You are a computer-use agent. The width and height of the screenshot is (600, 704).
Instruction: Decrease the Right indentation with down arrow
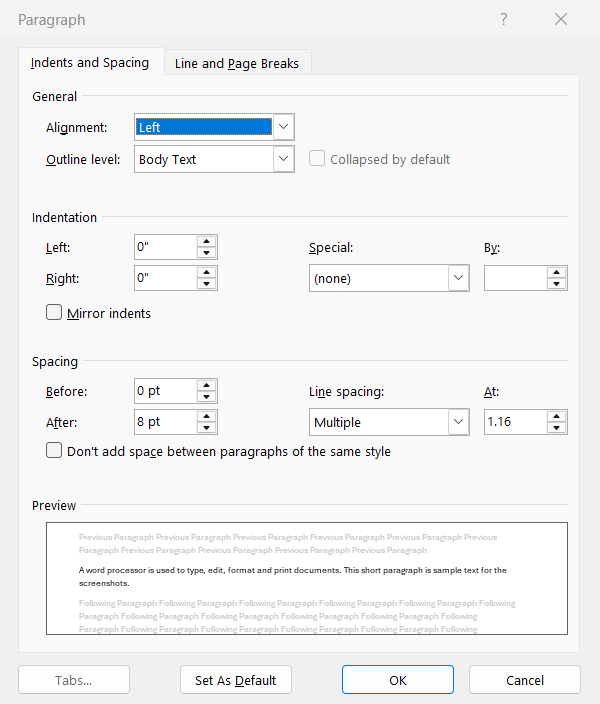(207, 284)
